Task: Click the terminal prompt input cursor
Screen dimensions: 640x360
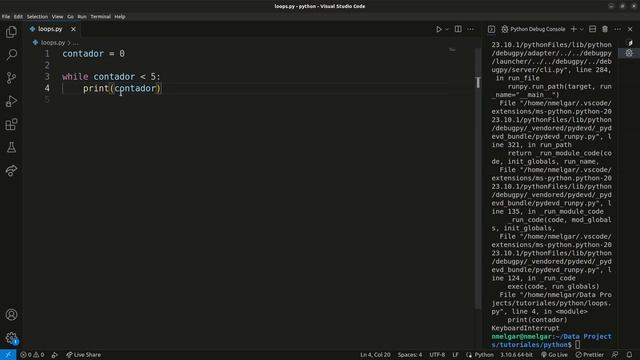Action: (x=578, y=345)
